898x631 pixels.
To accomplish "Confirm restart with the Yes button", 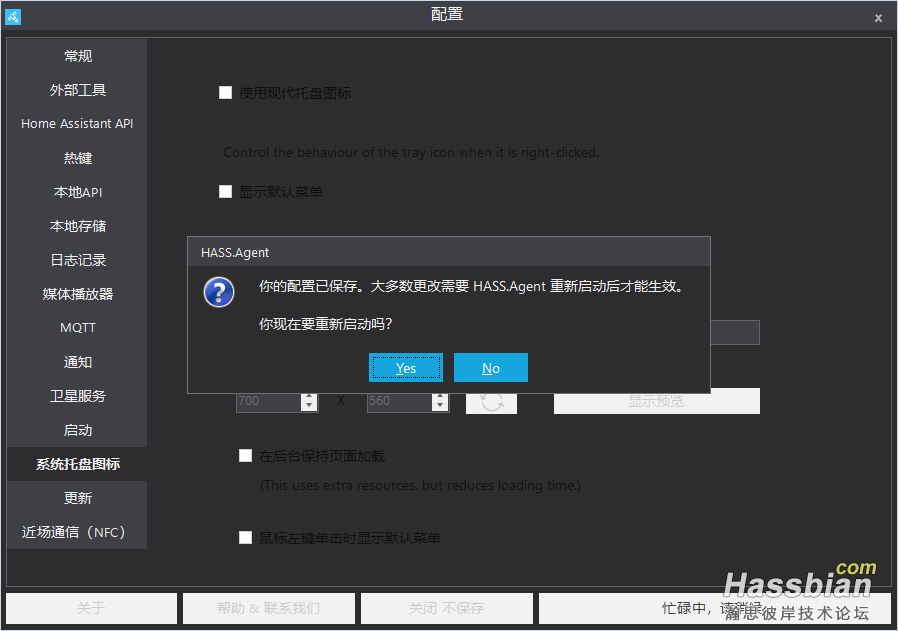I will click(x=405, y=368).
